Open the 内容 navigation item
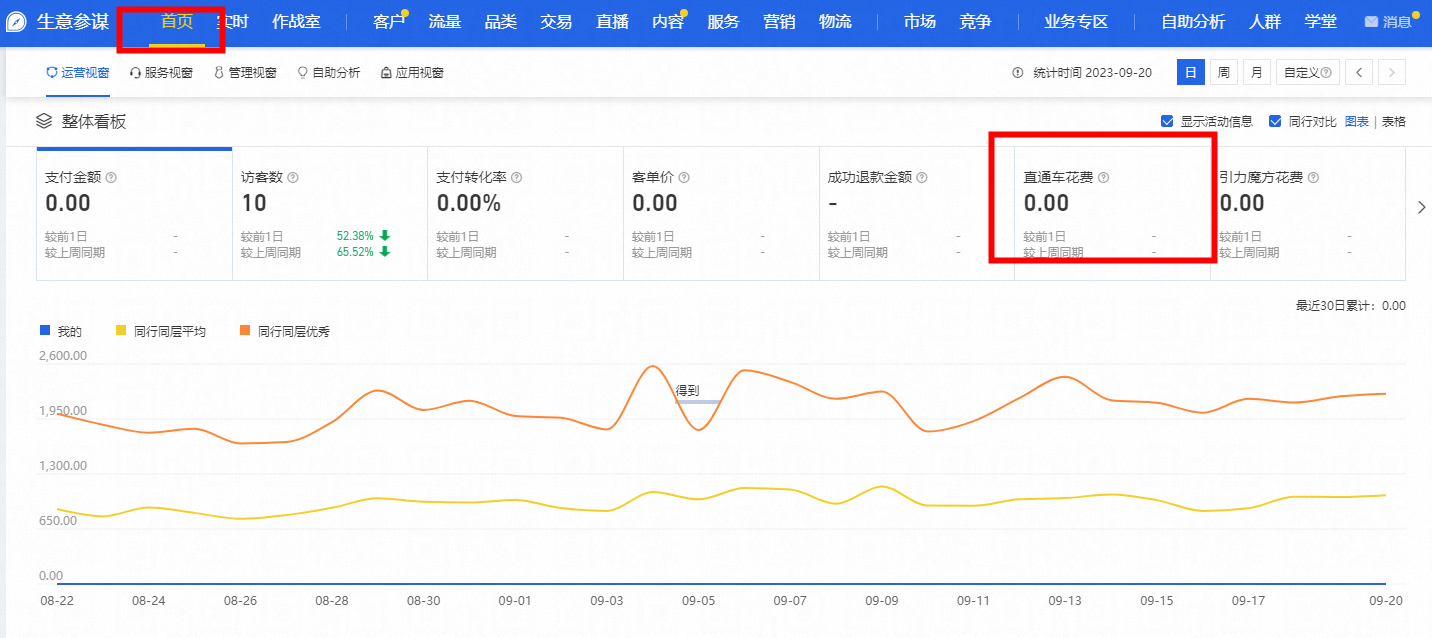Image resolution: width=1432 pixels, height=638 pixels. 667,21
